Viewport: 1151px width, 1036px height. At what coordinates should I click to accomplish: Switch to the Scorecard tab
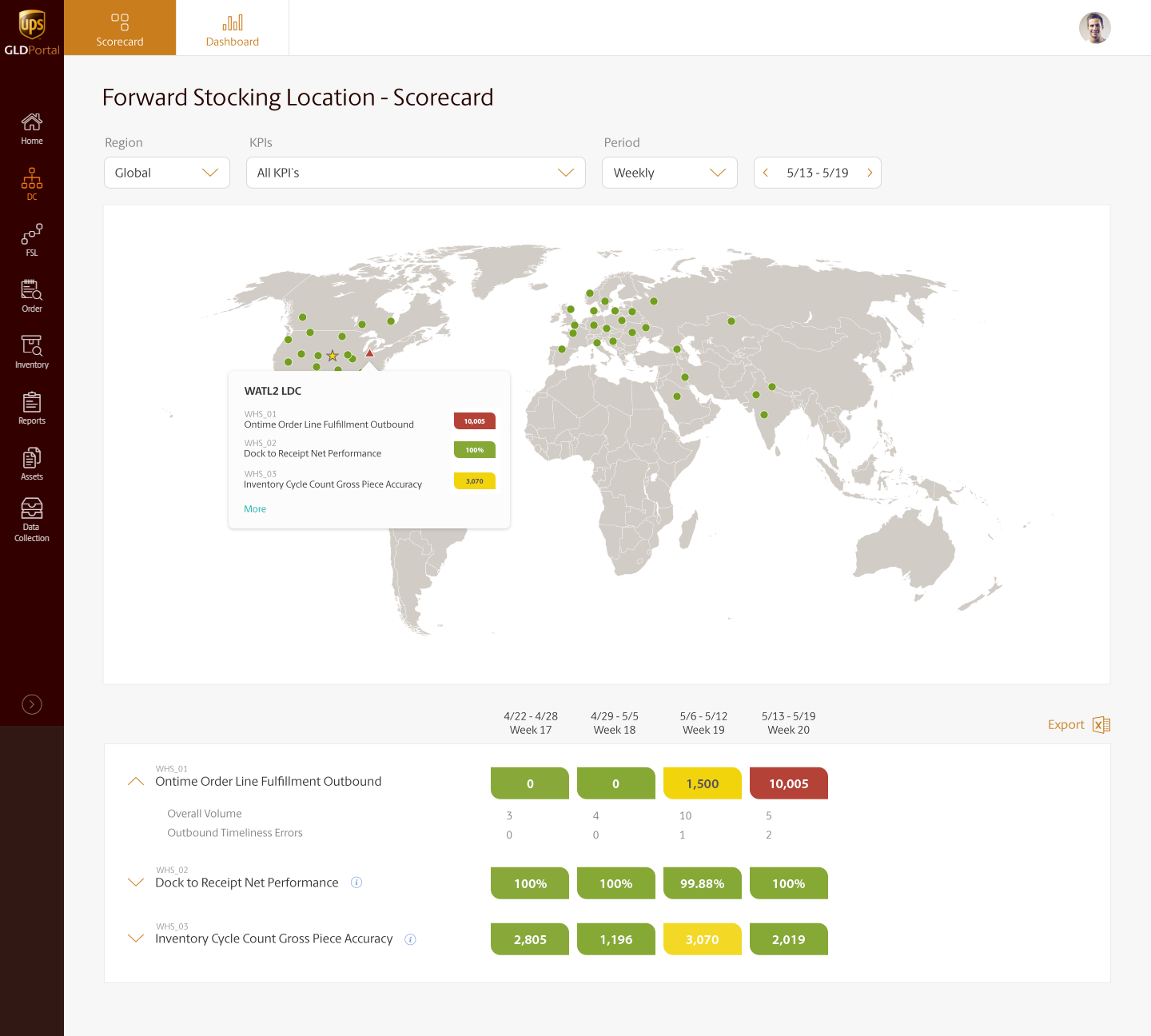coord(120,28)
